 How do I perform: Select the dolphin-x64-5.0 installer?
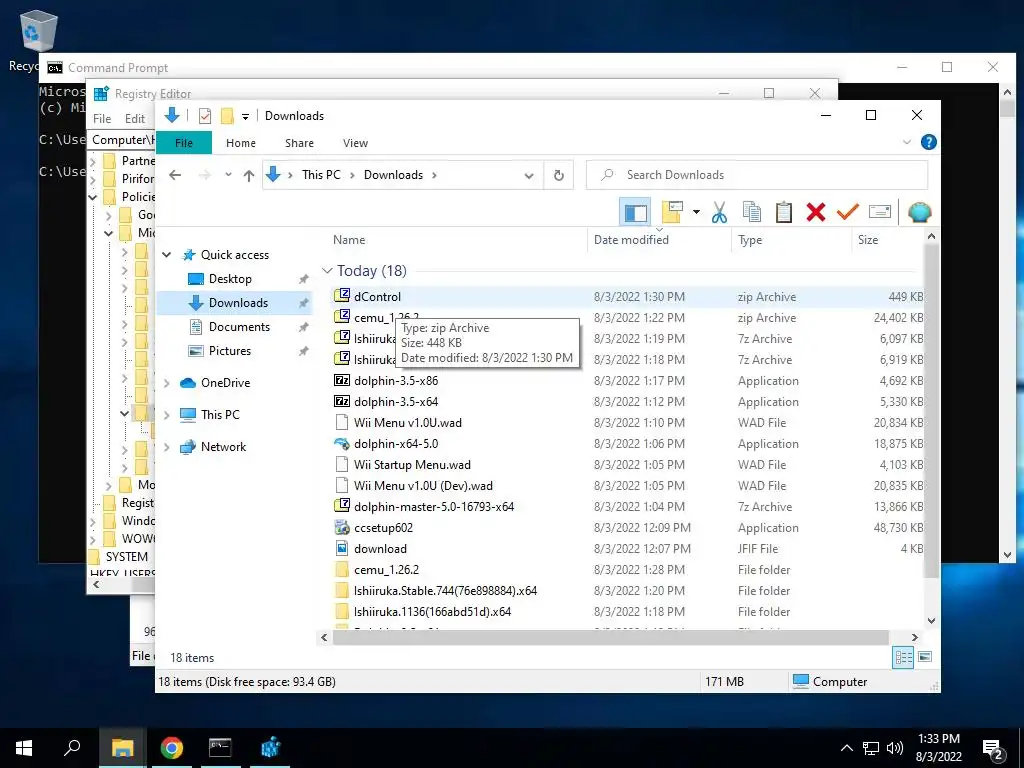396,444
